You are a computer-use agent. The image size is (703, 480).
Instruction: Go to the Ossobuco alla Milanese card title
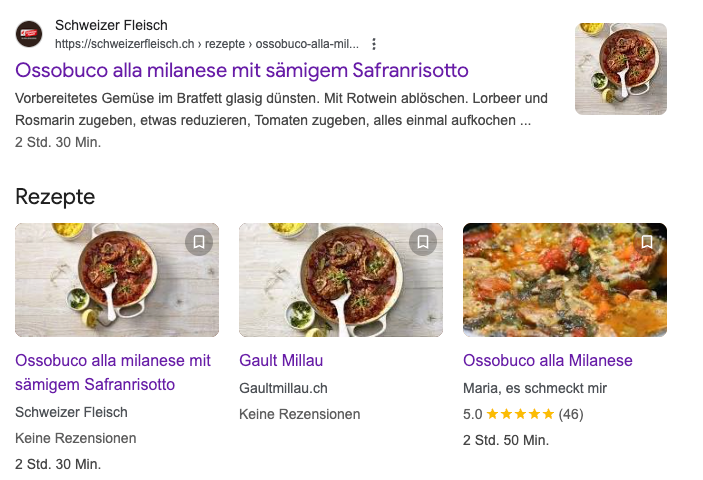(547, 360)
